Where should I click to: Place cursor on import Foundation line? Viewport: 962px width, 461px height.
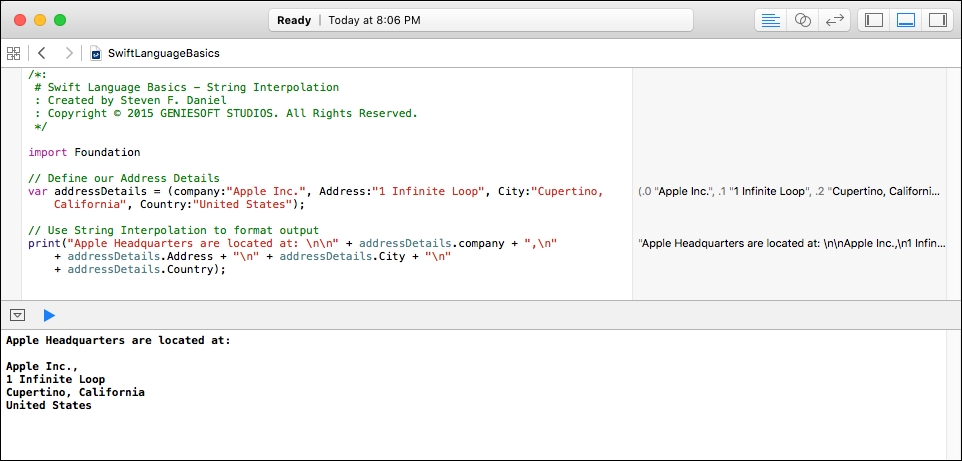(x=84, y=152)
